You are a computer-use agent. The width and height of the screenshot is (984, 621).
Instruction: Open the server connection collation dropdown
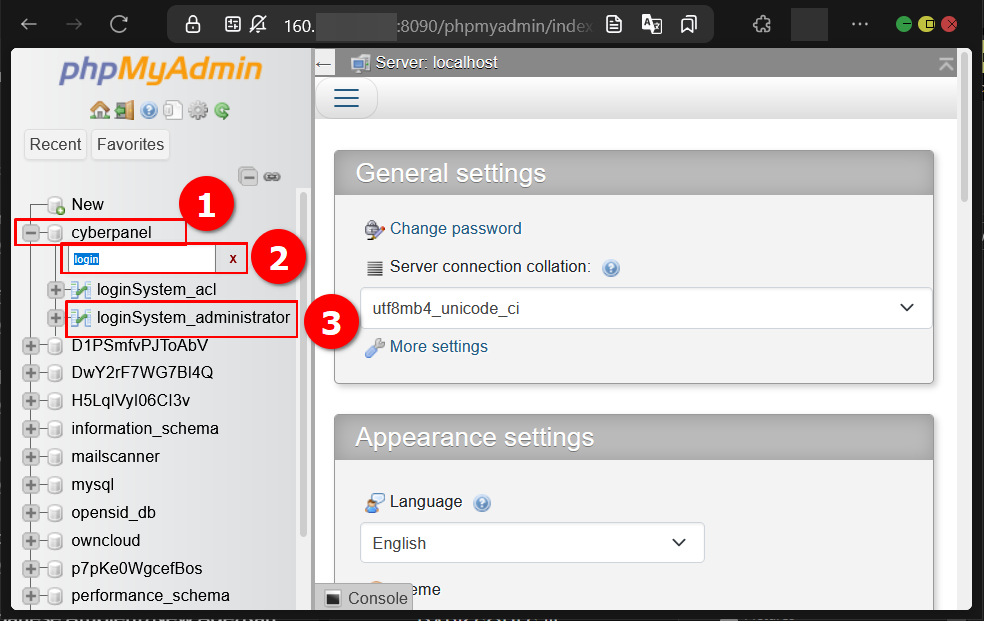646,308
